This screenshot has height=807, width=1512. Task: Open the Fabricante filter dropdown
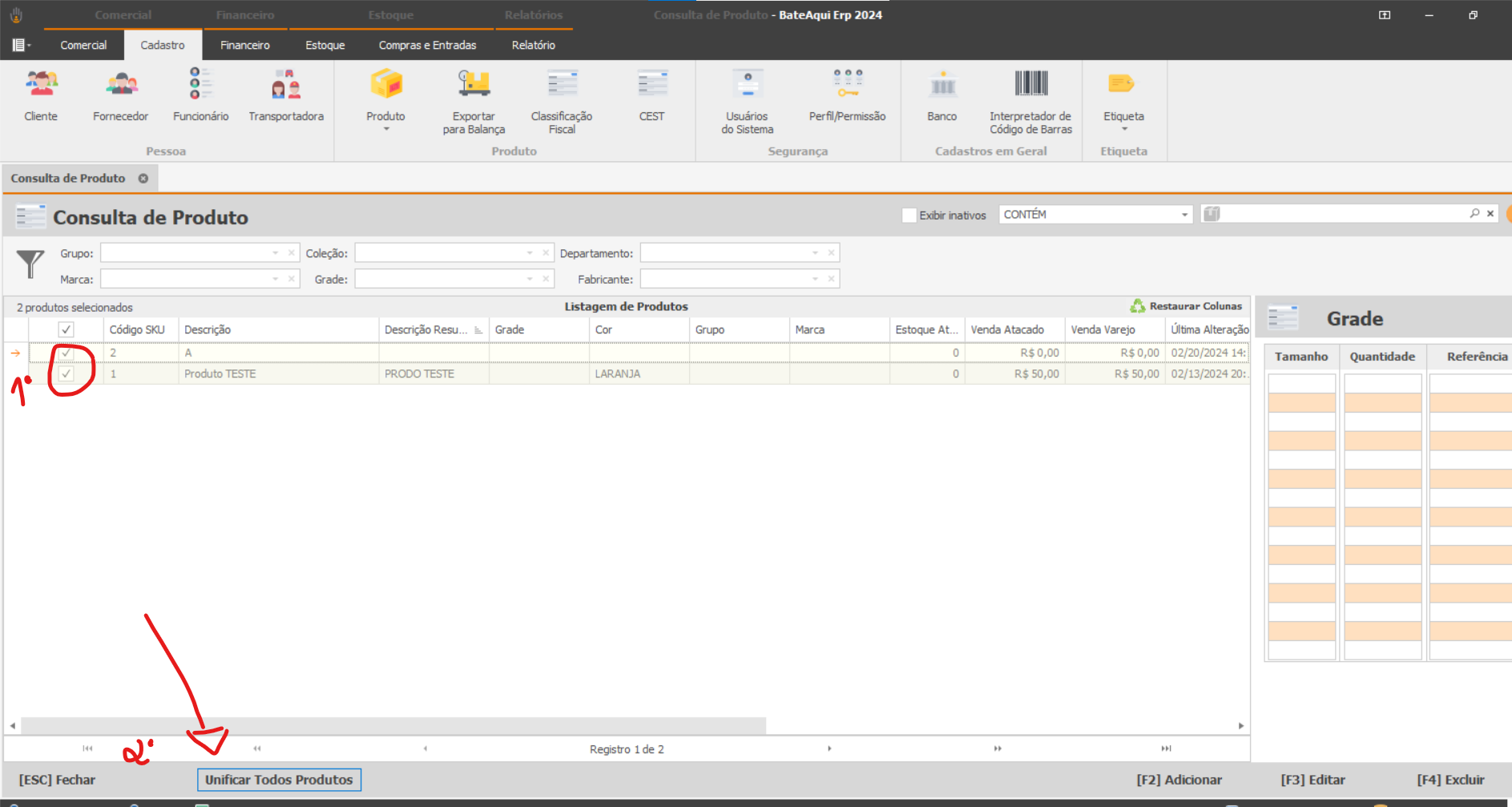coord(815,279)
